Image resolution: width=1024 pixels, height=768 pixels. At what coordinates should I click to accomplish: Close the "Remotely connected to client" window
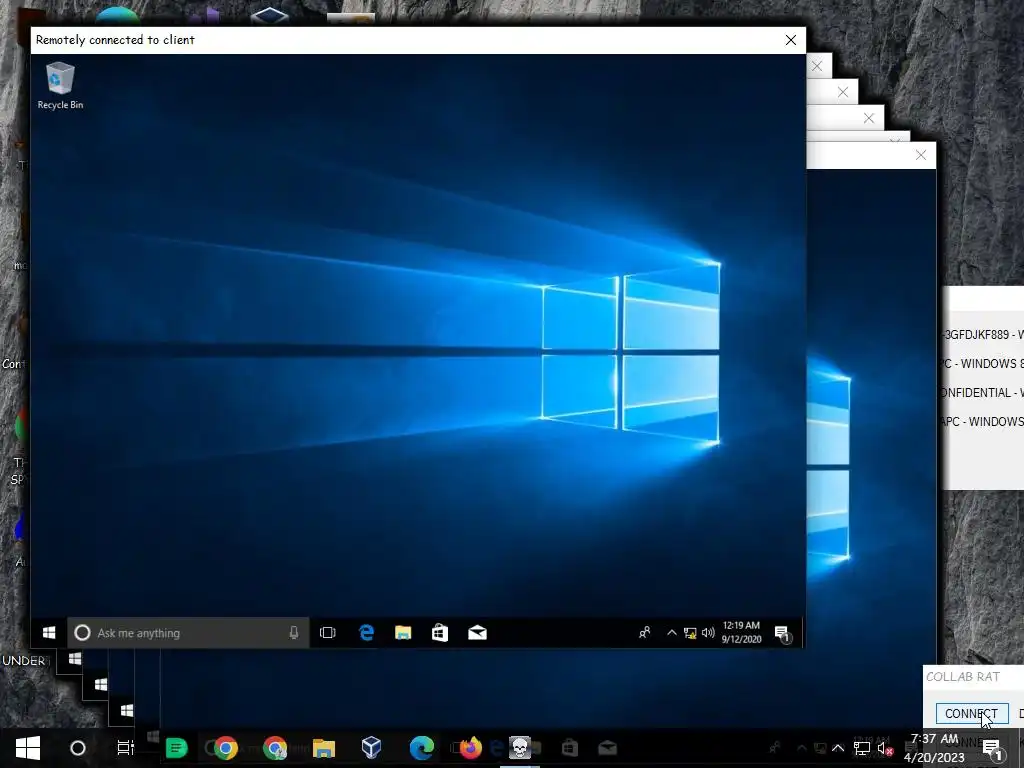(791, 40)
